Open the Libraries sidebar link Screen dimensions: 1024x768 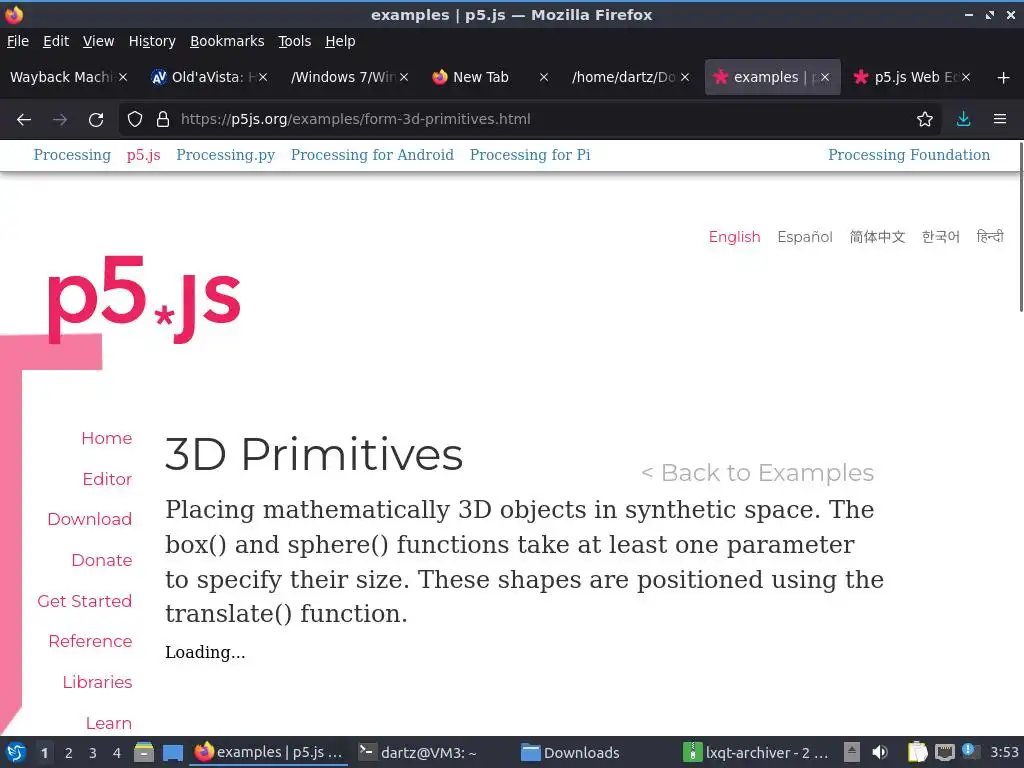click(97, 682)
